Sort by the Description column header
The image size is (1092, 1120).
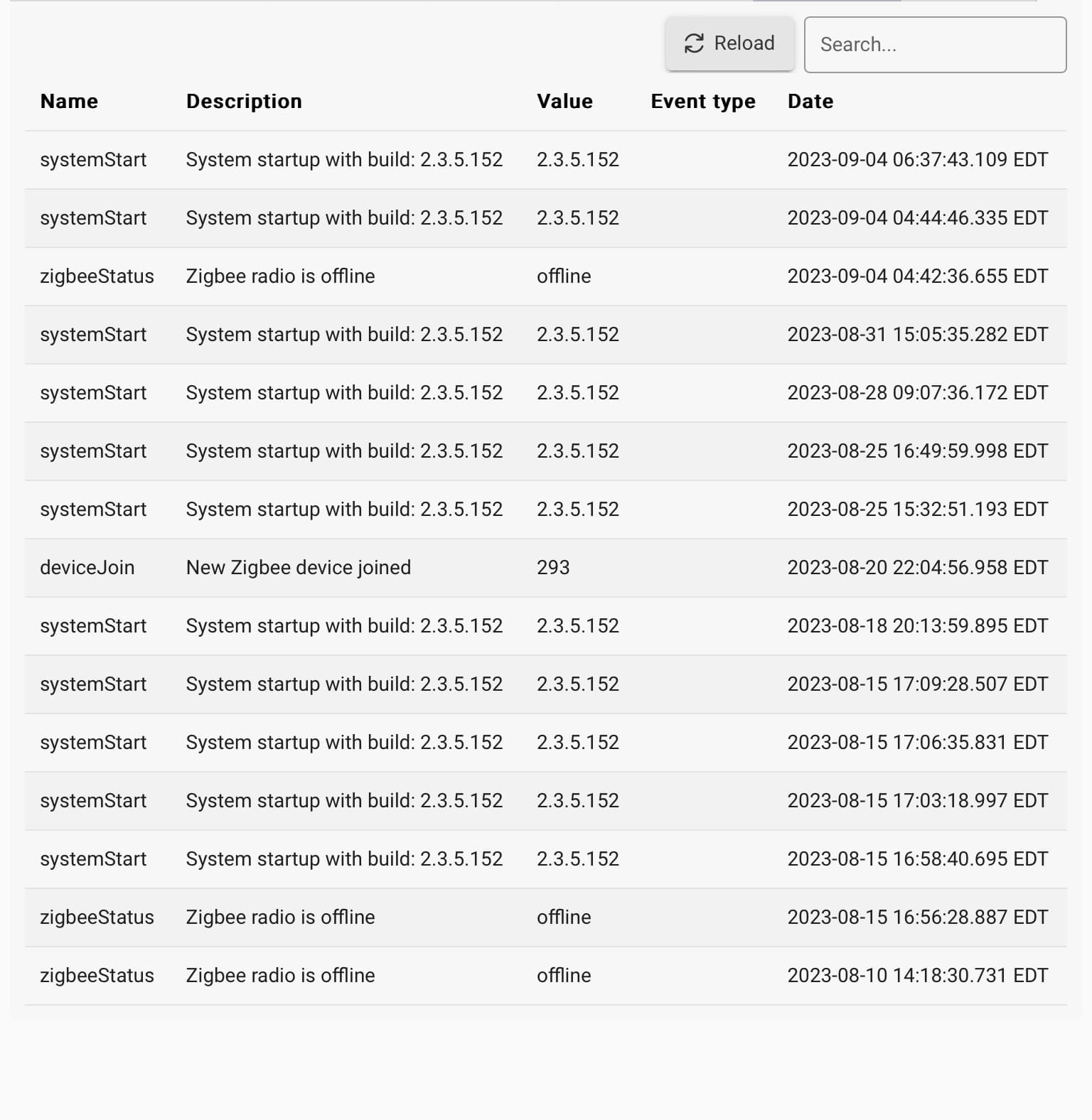[x=244, y=102]
